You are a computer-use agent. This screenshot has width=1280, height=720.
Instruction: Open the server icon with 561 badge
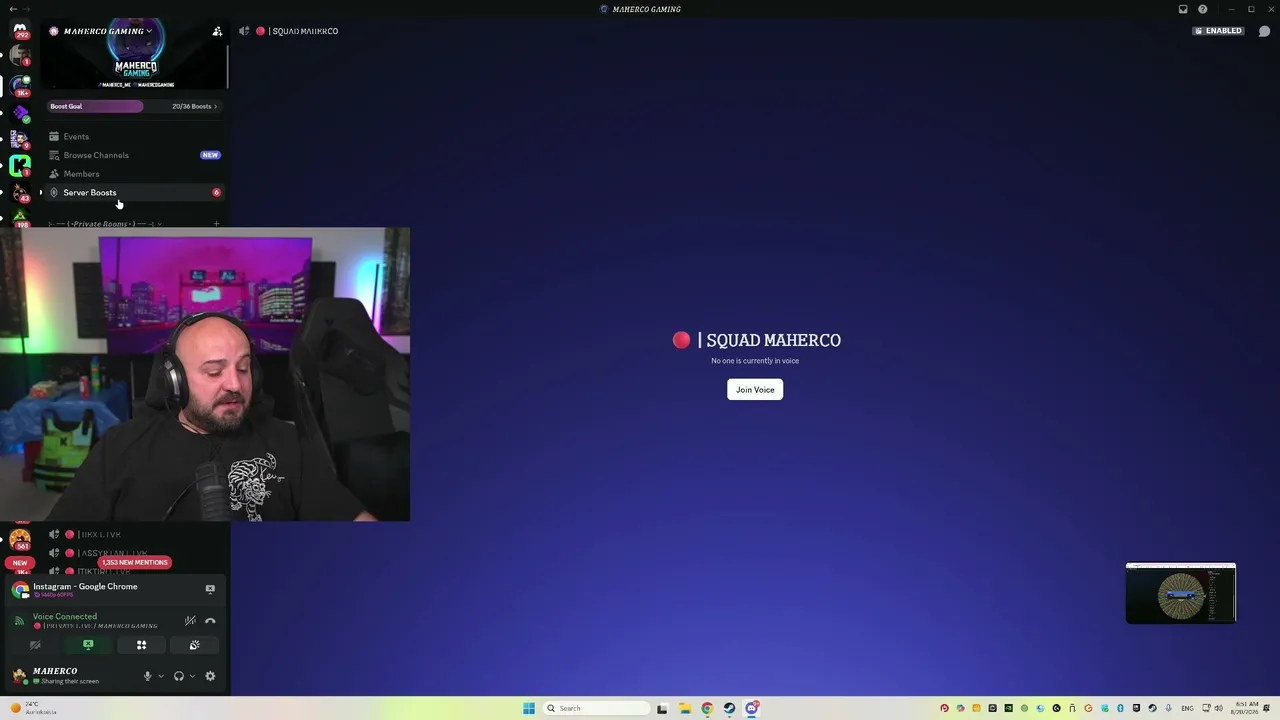point(20,539)
